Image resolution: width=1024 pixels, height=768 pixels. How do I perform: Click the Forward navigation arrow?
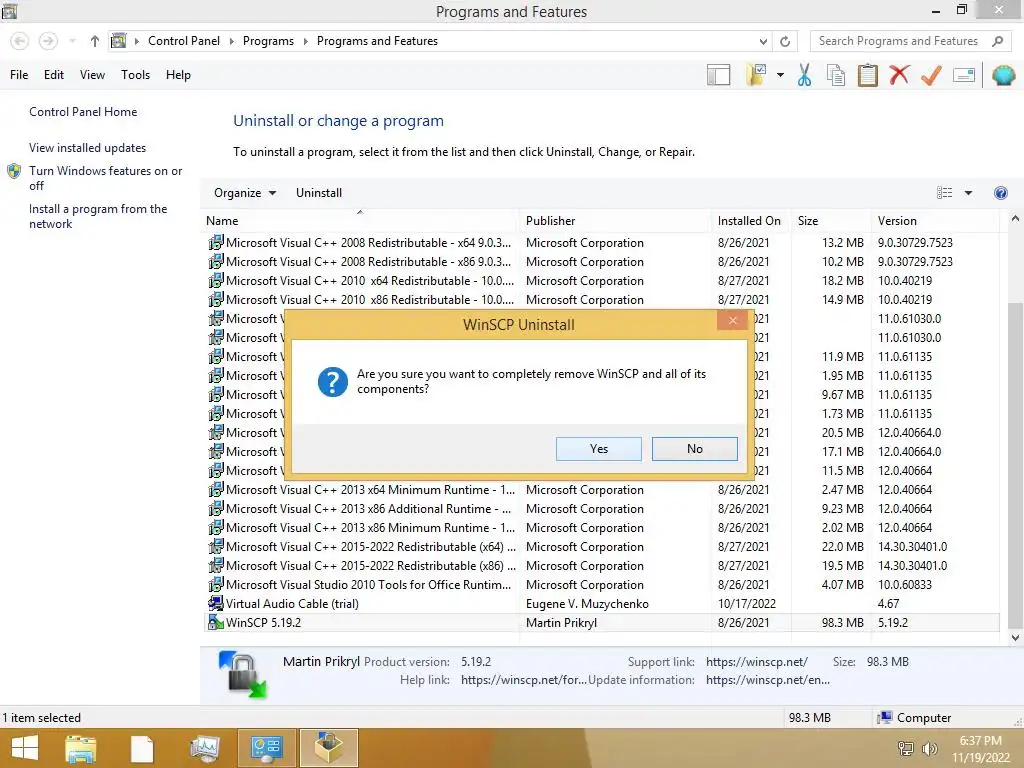(48, 41)
